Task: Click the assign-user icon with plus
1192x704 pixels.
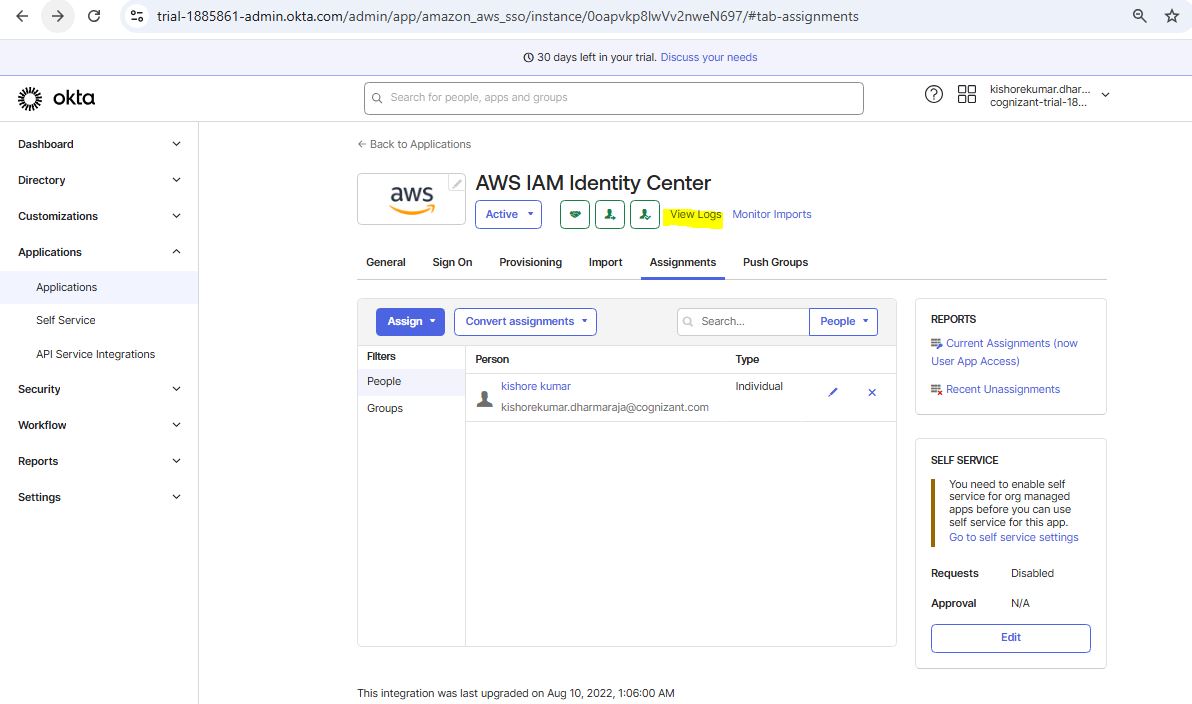Action: click(x=610, y=214)
